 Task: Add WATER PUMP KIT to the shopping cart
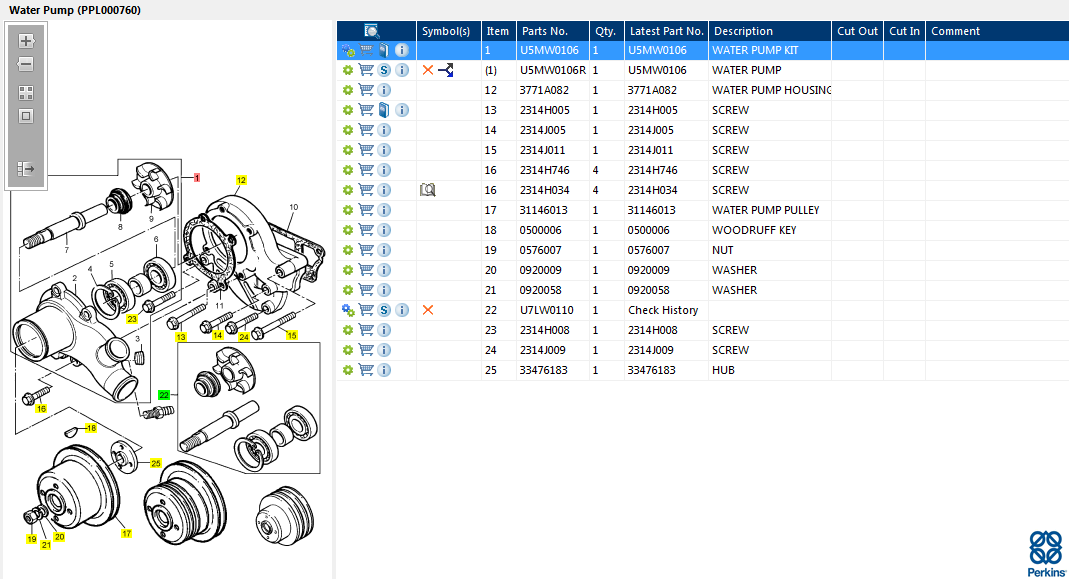click(366, 50)
